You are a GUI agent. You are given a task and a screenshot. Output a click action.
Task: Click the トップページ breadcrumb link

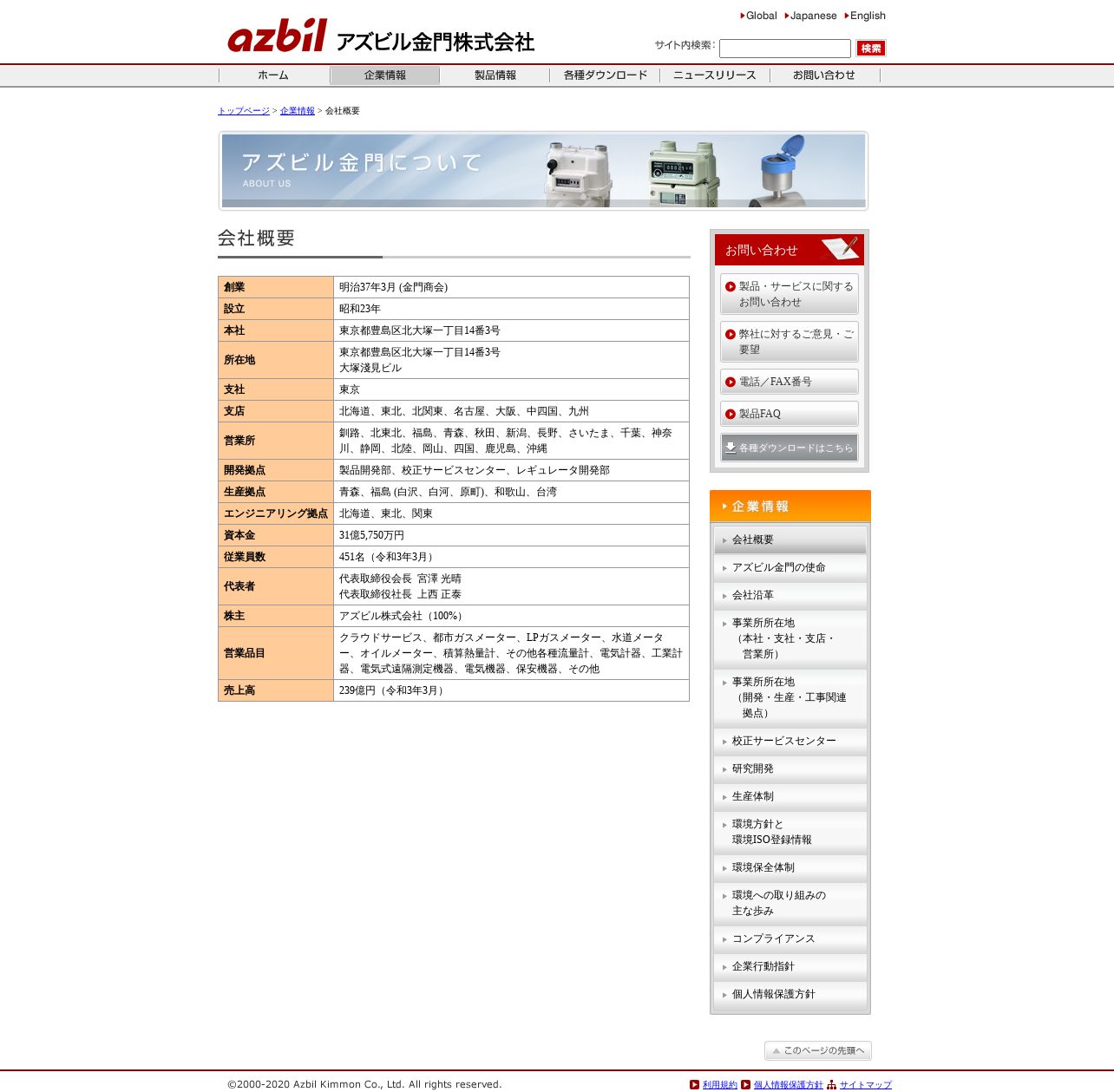tap(244, 111)
